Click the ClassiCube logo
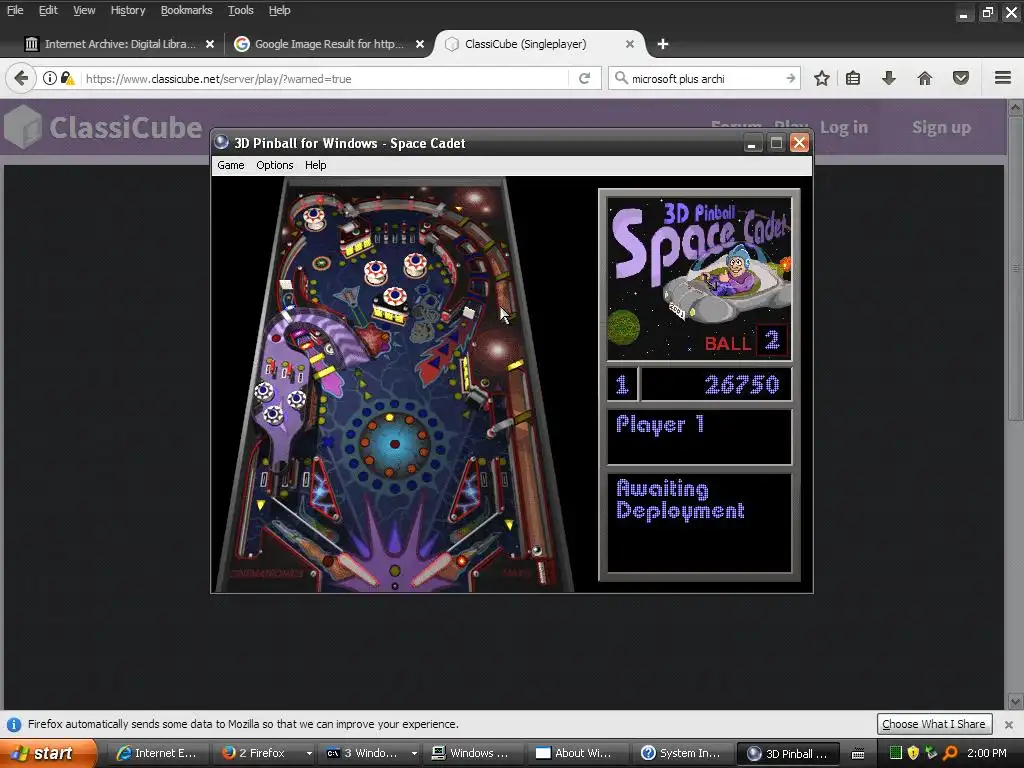The height and width of the screenshot is (768, 1024). click(x=103, y=127)
